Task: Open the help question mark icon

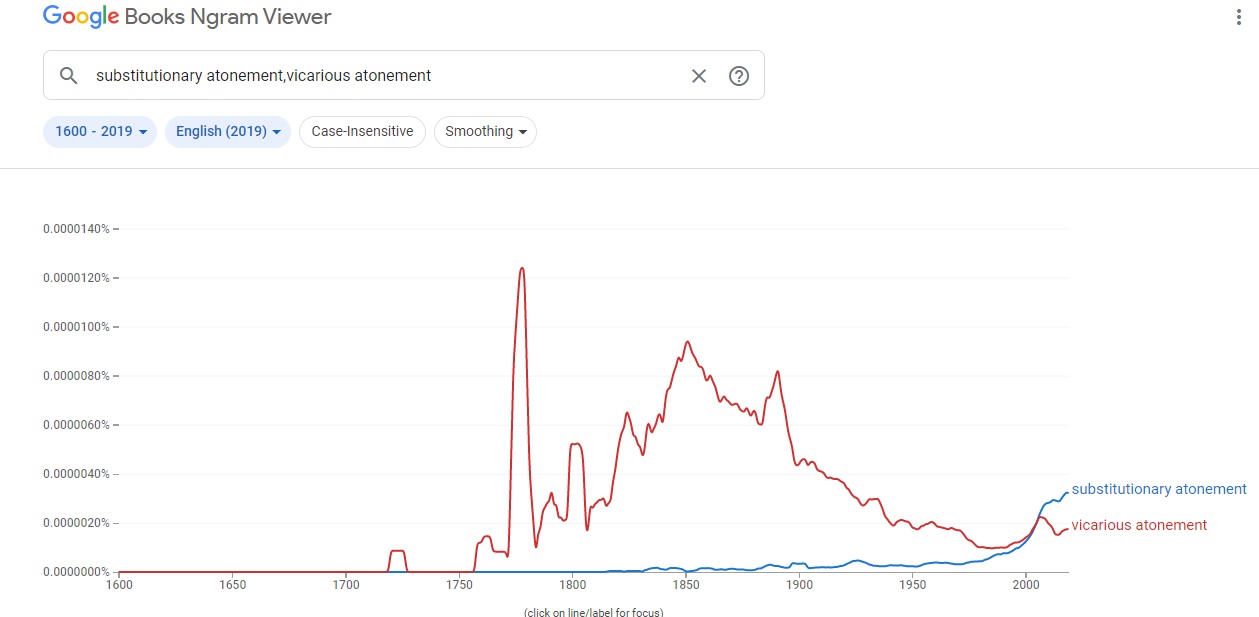Action: [739, 76]
